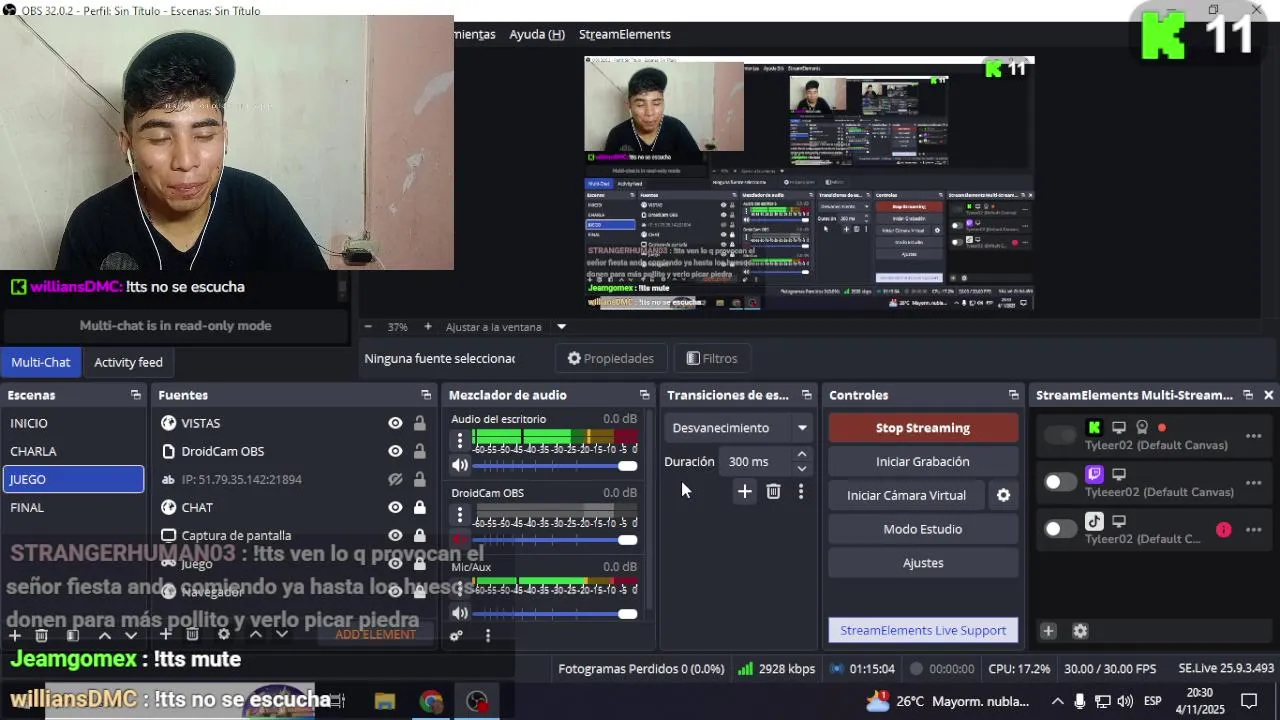Viewport: 1280px width, 720px height.
Task: Remove selected source with trash icon
Action: click(192, 634)
